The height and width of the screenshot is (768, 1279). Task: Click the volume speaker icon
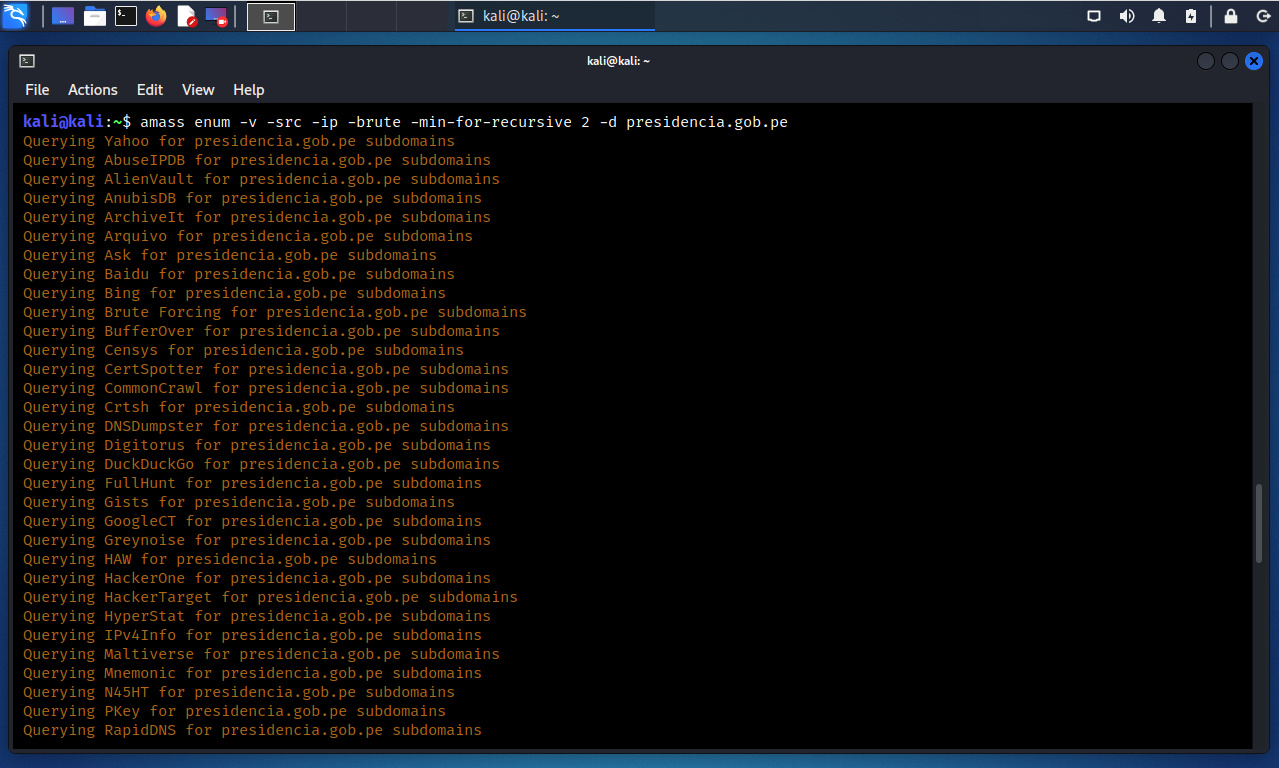[1127, 16]
